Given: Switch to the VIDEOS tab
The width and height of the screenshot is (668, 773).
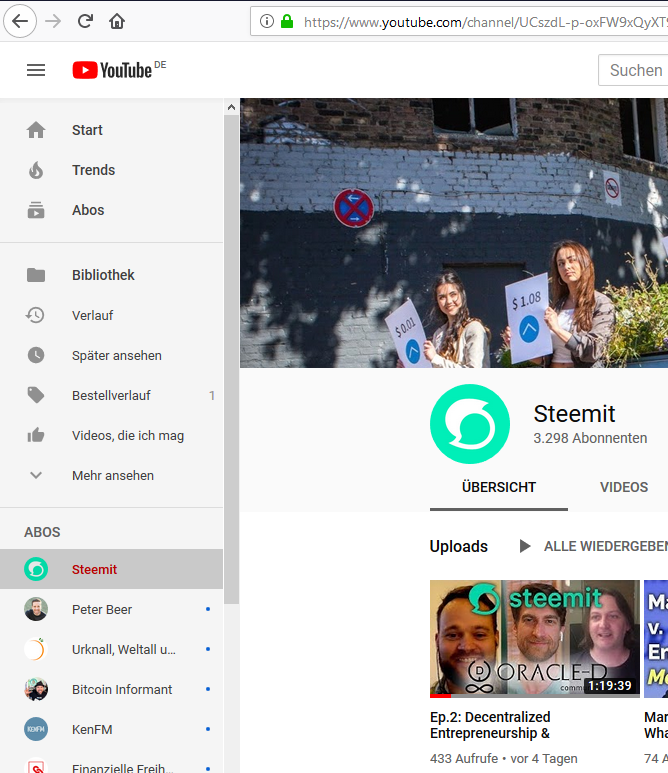Looking at the screenshot, I should tap(624, 487).
